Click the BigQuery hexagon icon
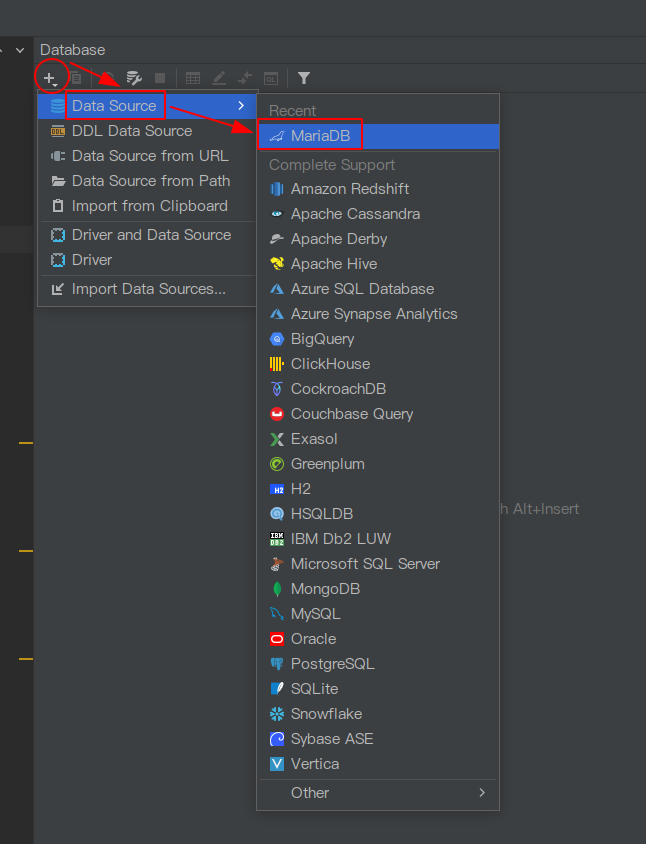The height and width of the screenshot is (844, 646). point(277,339)
